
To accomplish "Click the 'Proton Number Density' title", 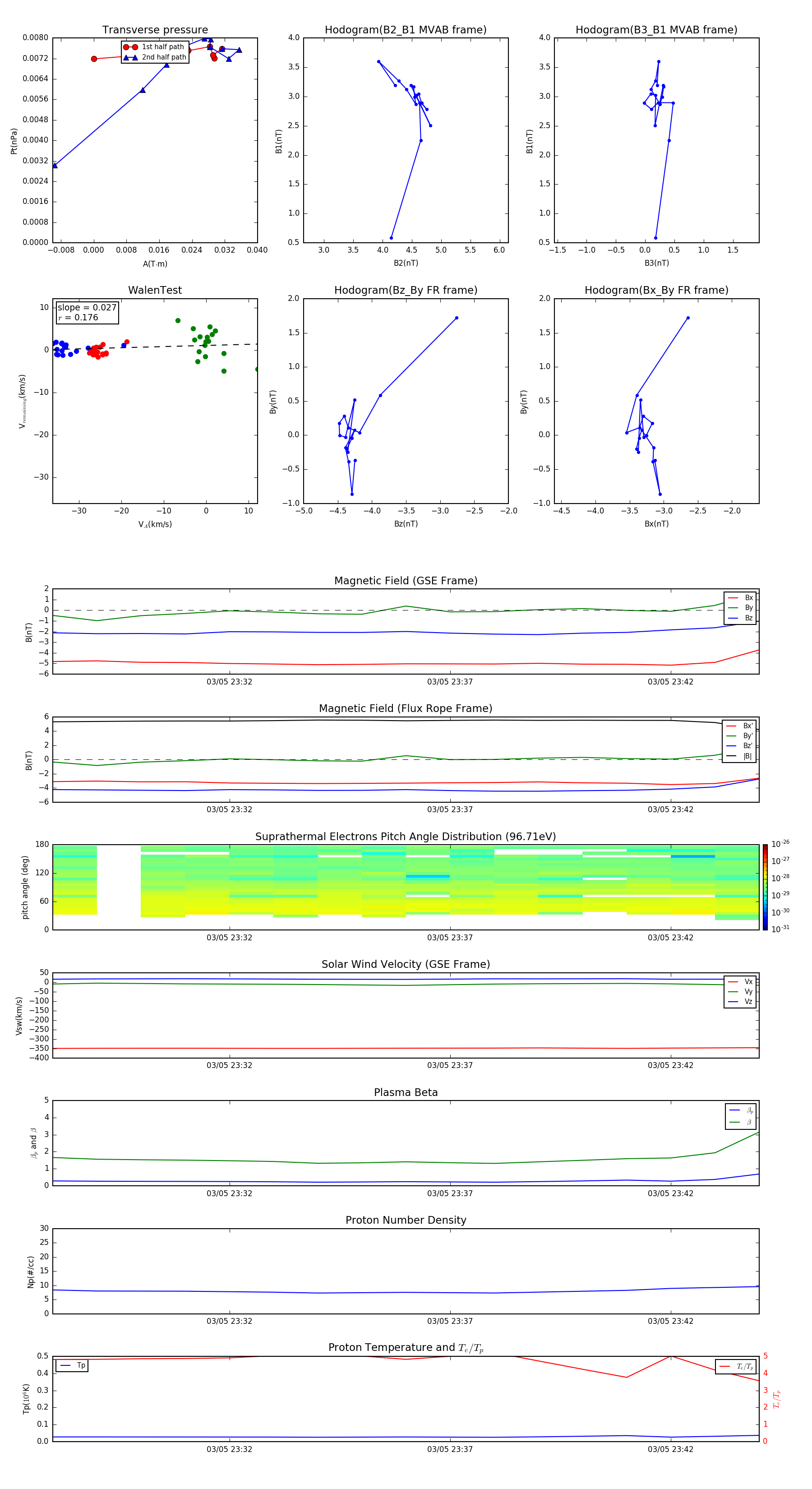I will point(406,1220).
